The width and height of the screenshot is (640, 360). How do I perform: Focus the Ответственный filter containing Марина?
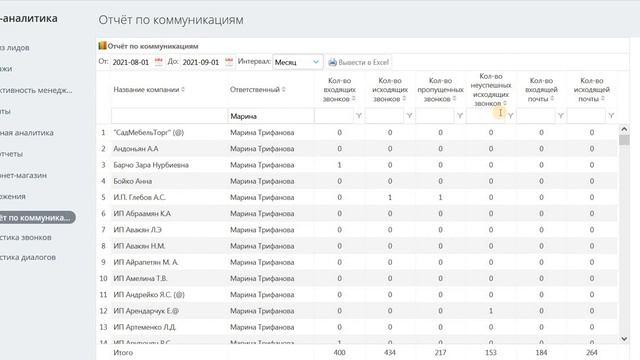coord(270,116)
